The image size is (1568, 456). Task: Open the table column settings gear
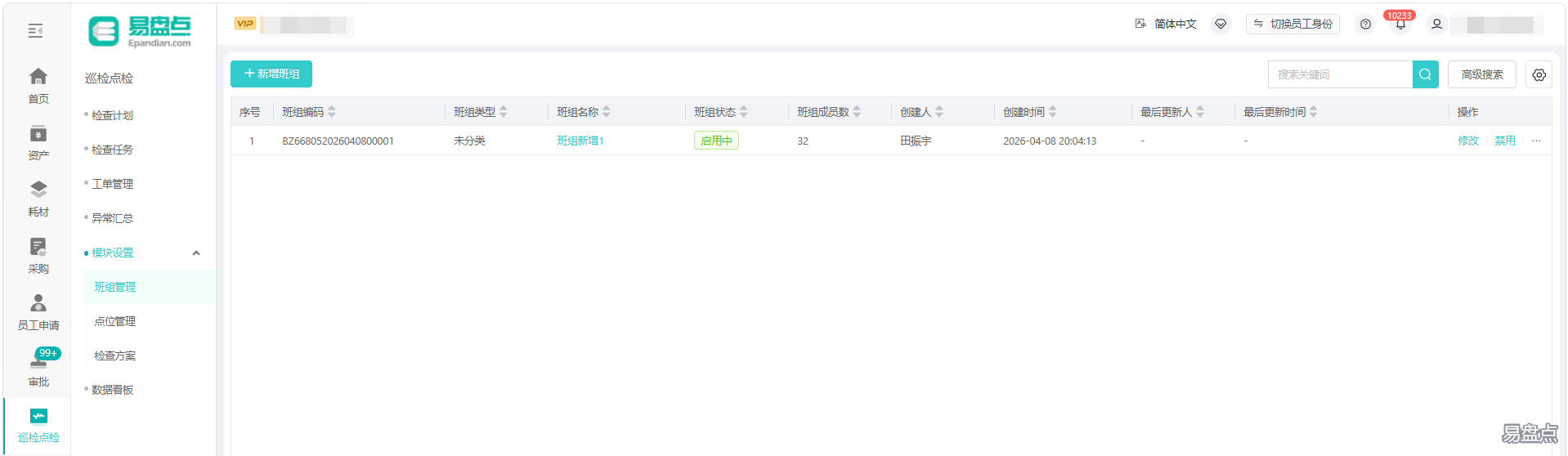click(x=1539, y=74)
